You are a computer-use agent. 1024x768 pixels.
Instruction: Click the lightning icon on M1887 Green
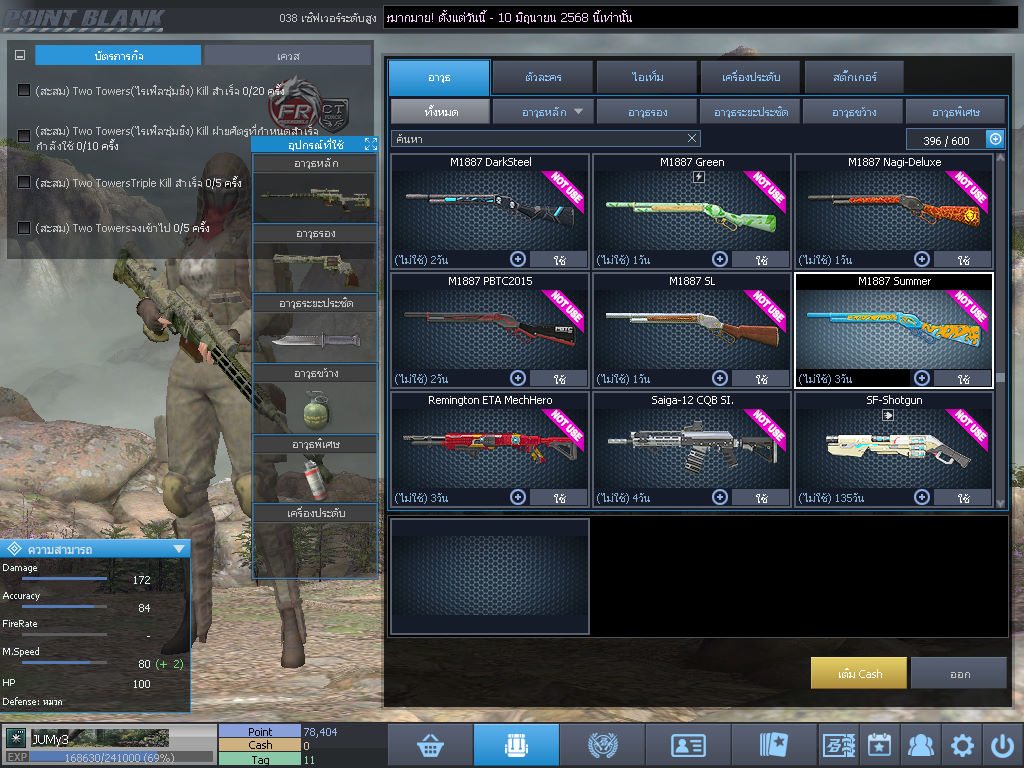pos(698,176)
